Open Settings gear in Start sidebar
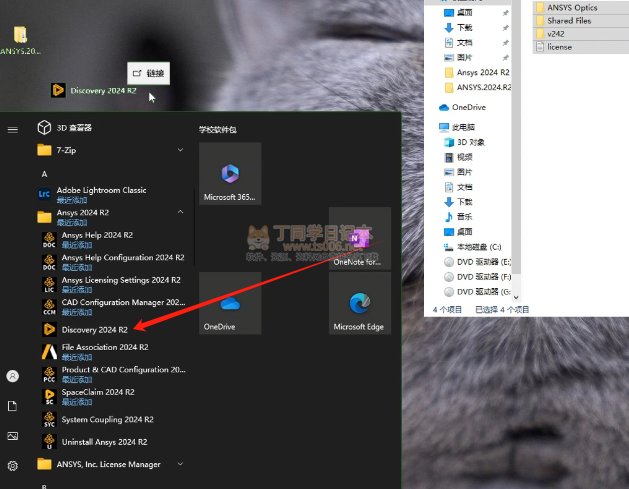Viewport: 629px width, 489px height. coord(13,466)
